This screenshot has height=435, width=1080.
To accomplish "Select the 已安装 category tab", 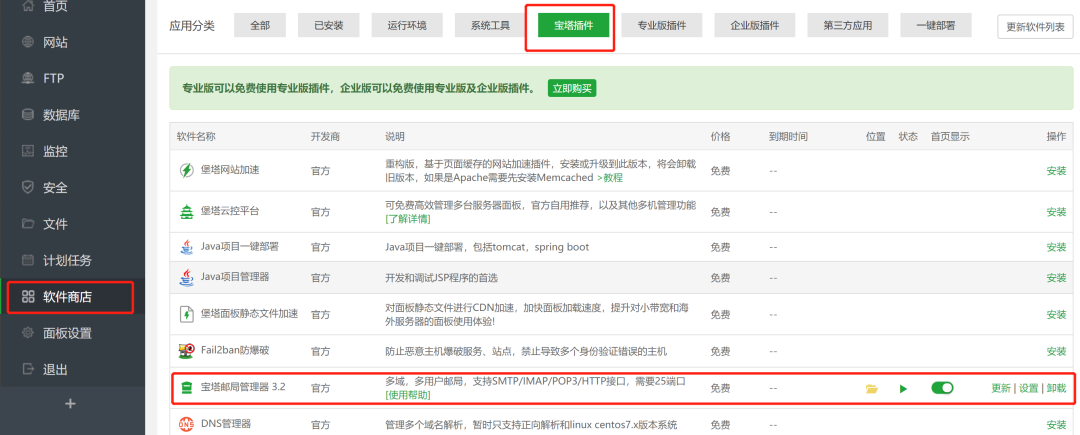I will point(329,25).
